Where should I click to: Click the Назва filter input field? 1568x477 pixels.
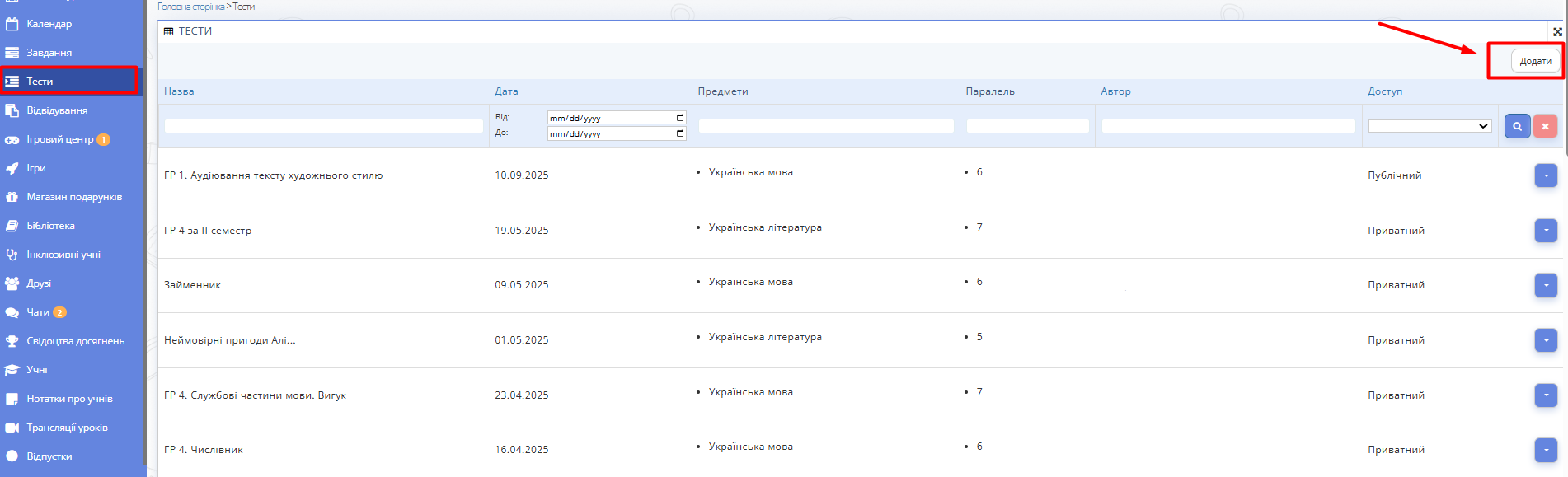pyautogui.click(x=323, y=126)
